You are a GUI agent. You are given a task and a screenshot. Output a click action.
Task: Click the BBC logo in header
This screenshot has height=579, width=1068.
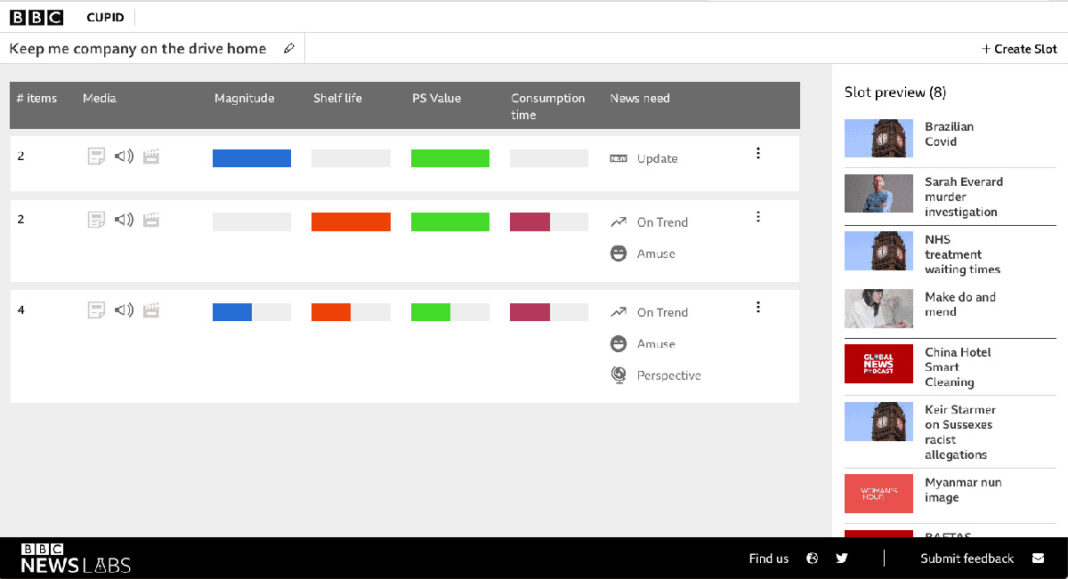pos(36,17)
